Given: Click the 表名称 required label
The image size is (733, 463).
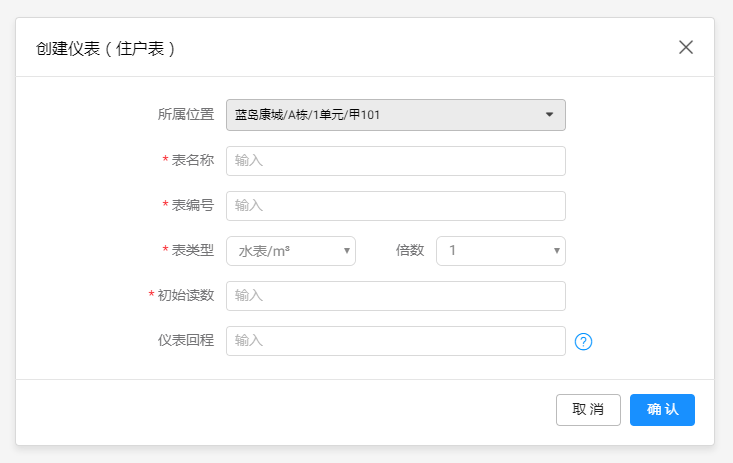Looking at the screenshot, I should tap(192, 161).
